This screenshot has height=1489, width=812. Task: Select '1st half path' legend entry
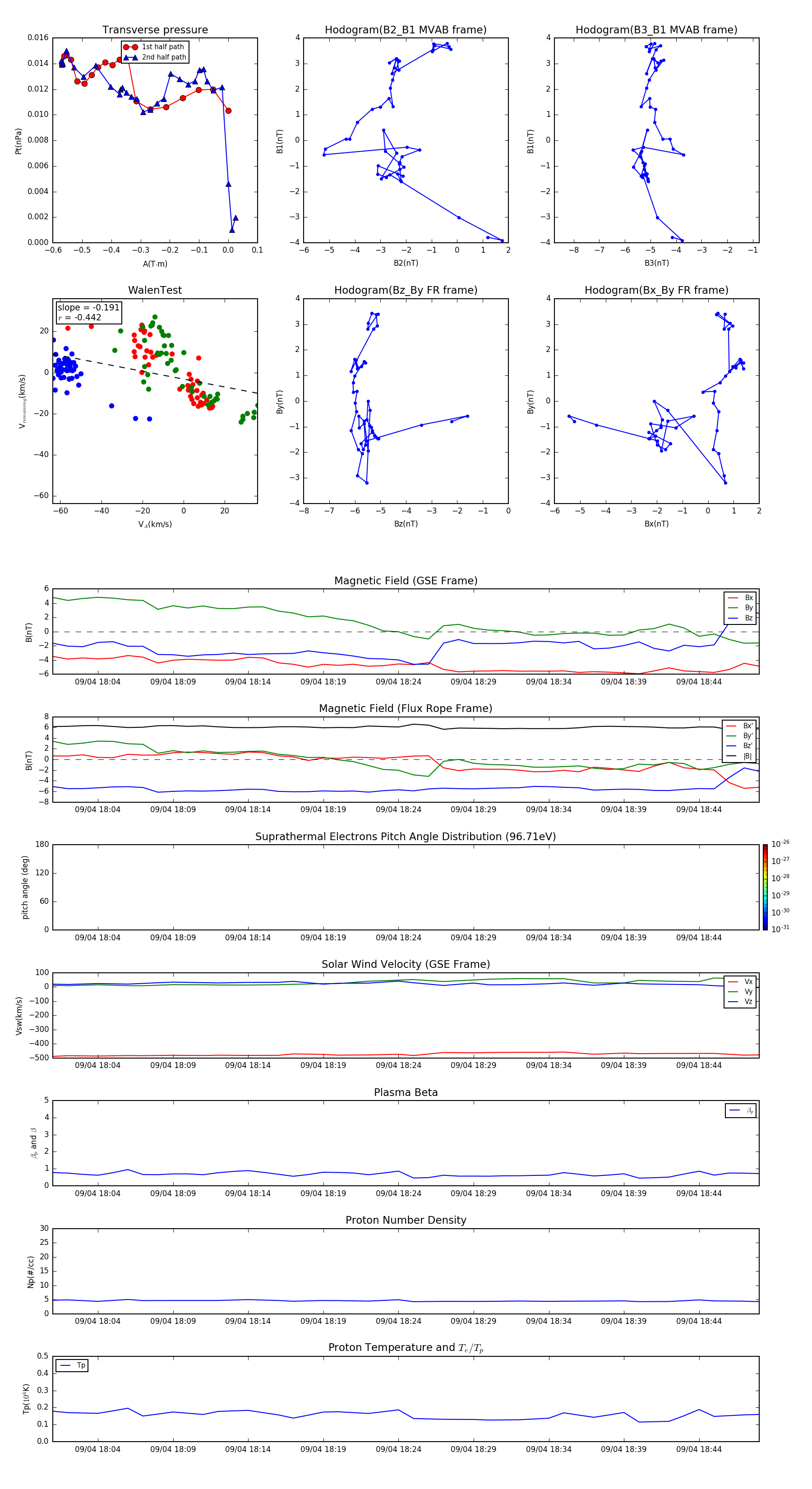point(154,47)
